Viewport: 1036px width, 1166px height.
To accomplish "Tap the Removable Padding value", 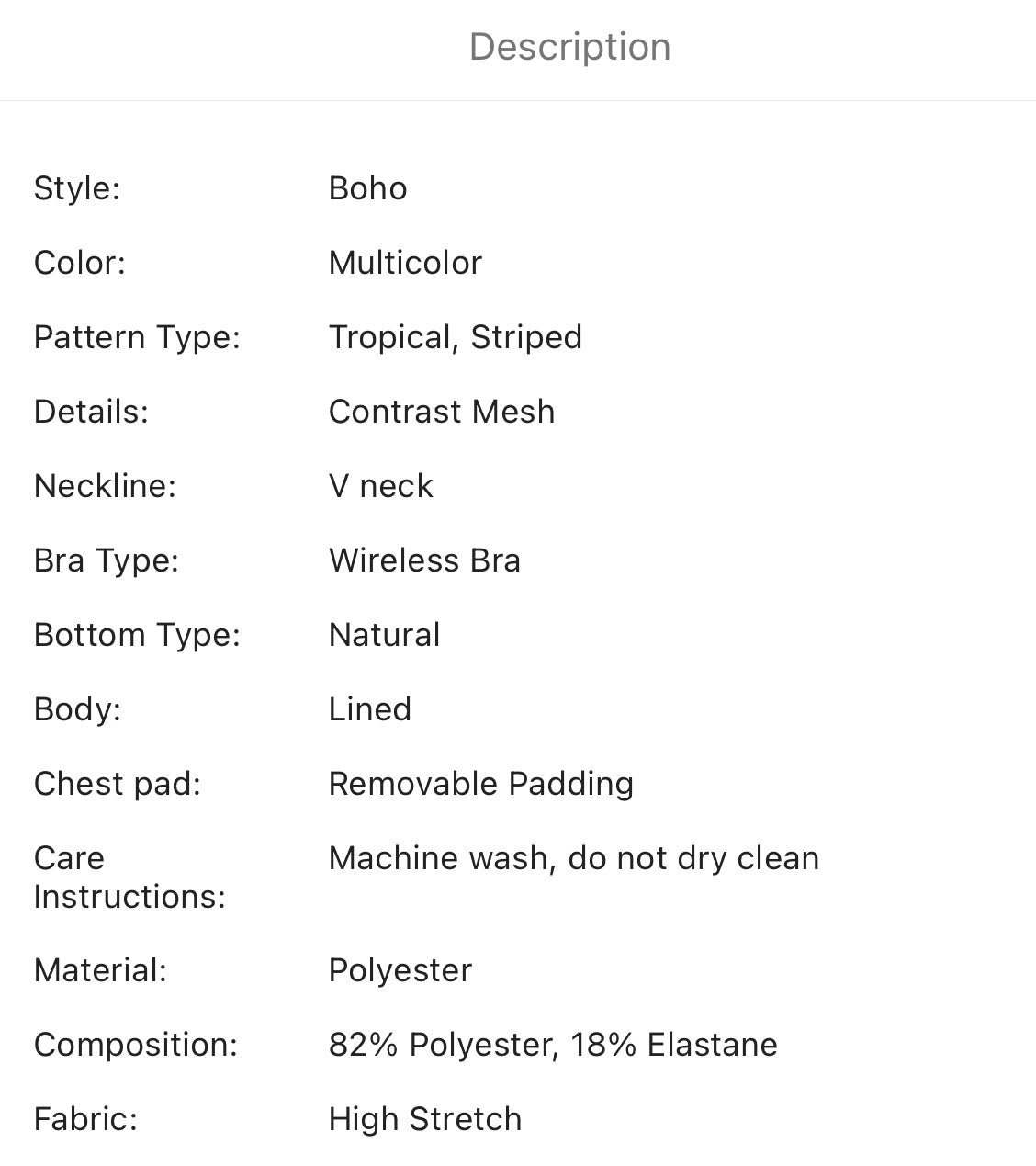I will (480, 784).
